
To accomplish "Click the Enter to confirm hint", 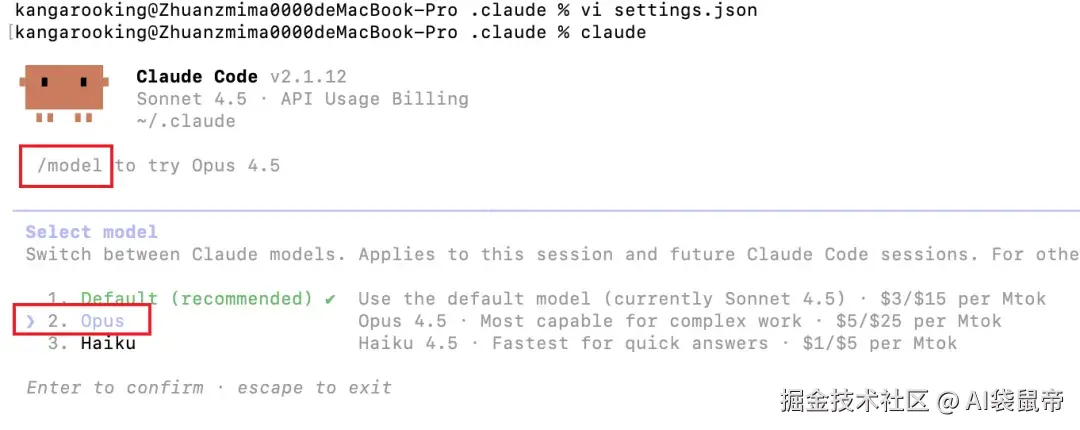I will pyautogui.click(x=115, y=387).
